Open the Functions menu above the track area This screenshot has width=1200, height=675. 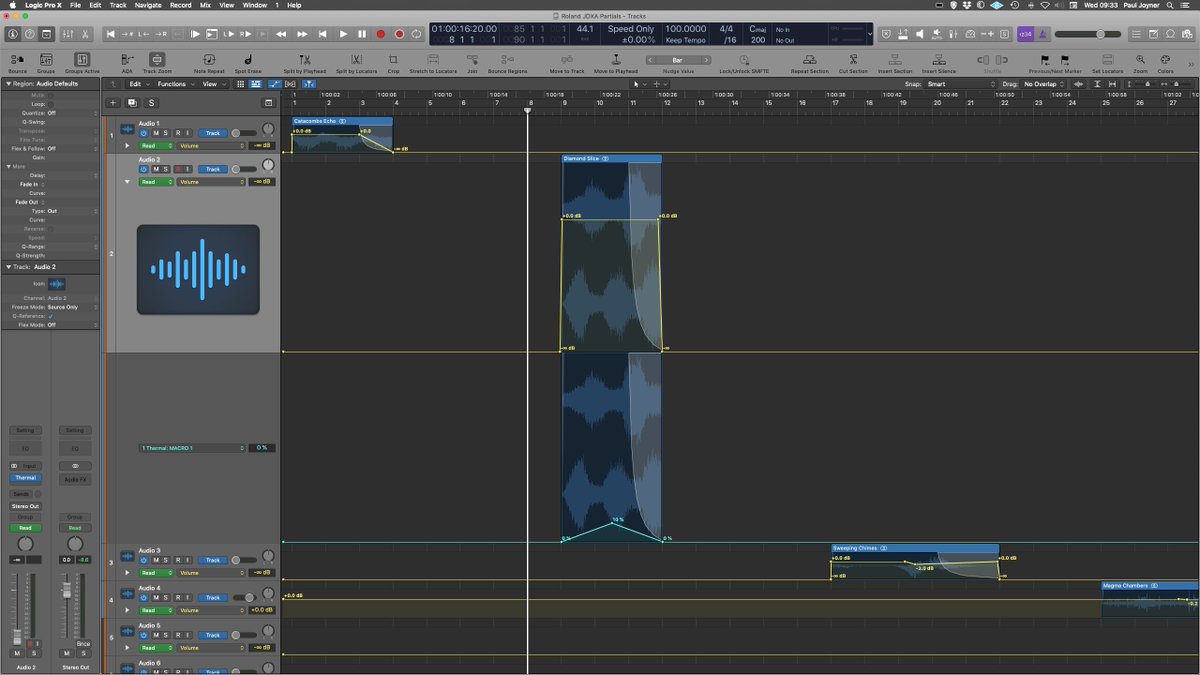[x=172, y=84]
